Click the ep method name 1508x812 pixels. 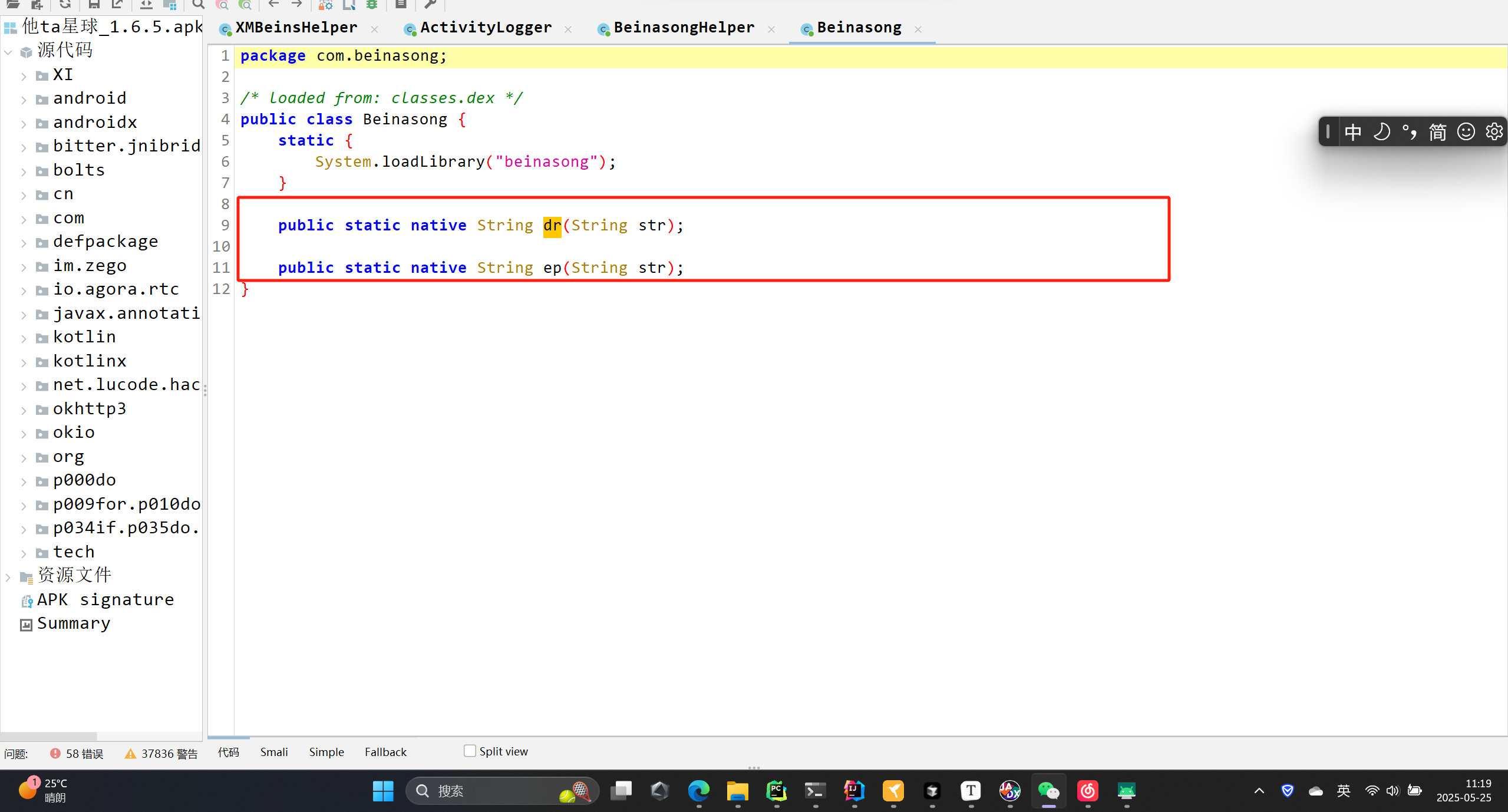[552, 268]
